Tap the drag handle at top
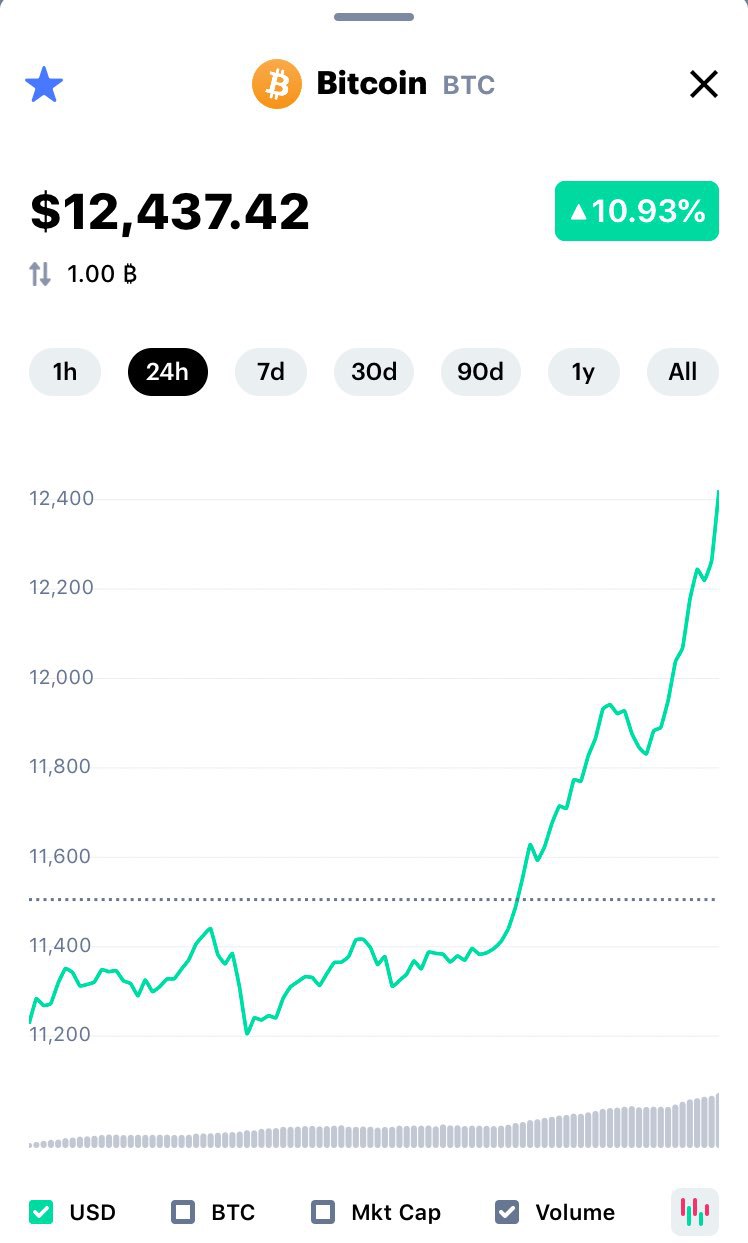The image size is (748, 1243). click(x=374, y=17)
